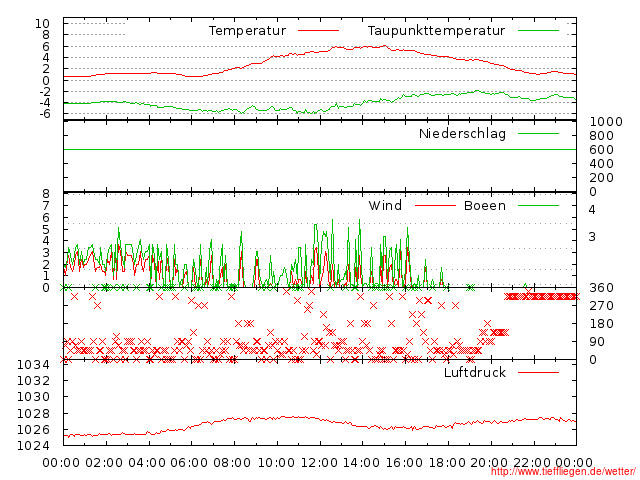640x480 pixels.
Task: Click the 600 precipitation axis value
Action: (x=602, y=150)
